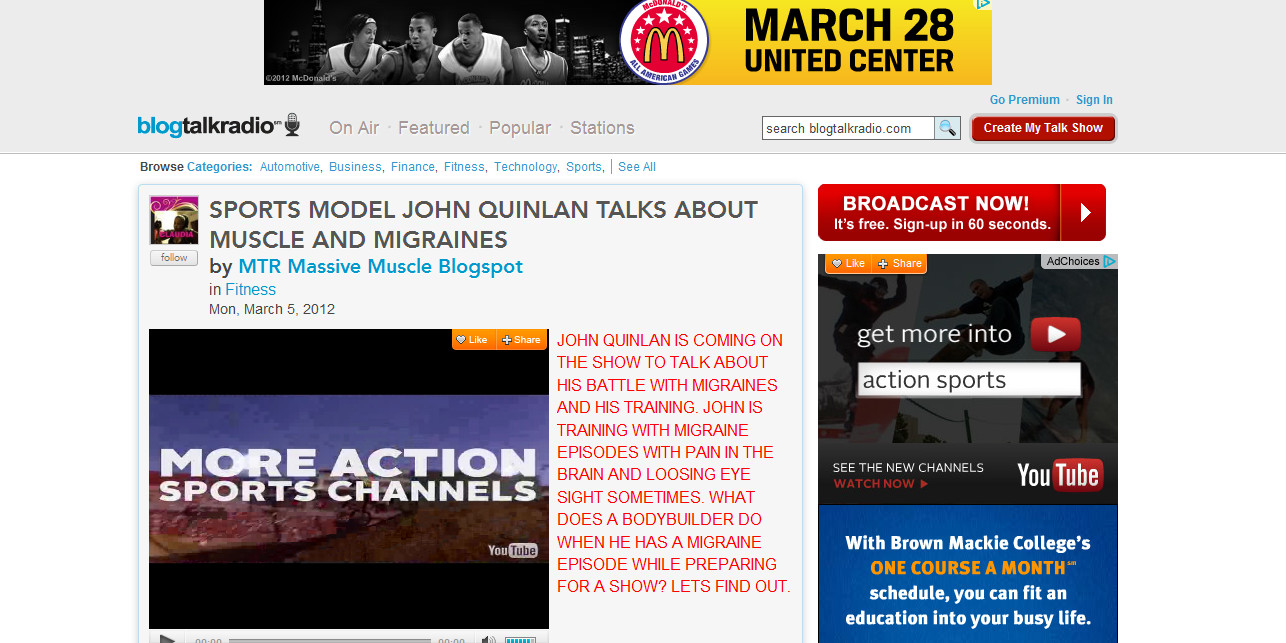Browse the Finance category

[x=412, y=167]
